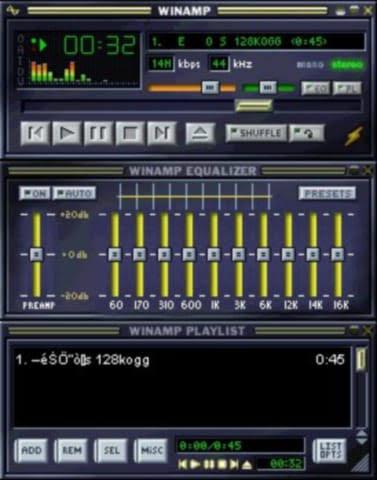Open the LIST OPTS menu
377x480 pixels.
point(330,450)
